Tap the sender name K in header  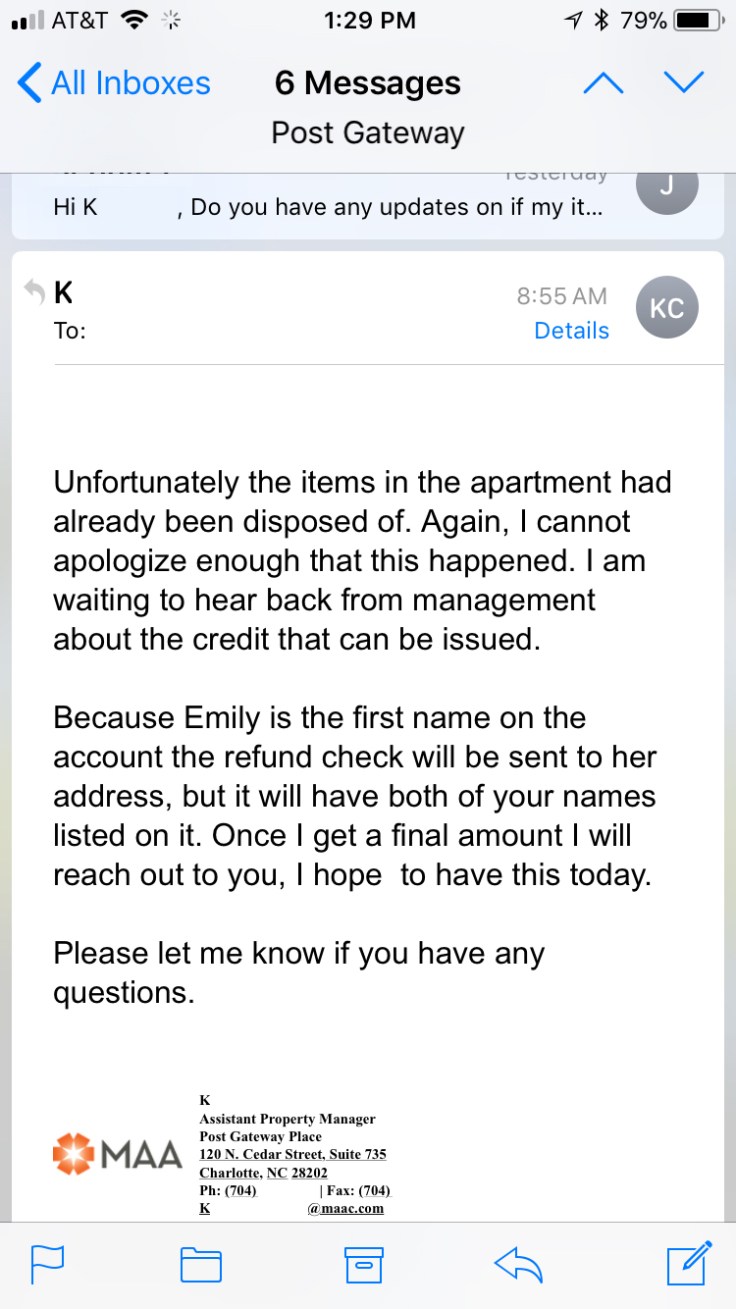(63, 293)
